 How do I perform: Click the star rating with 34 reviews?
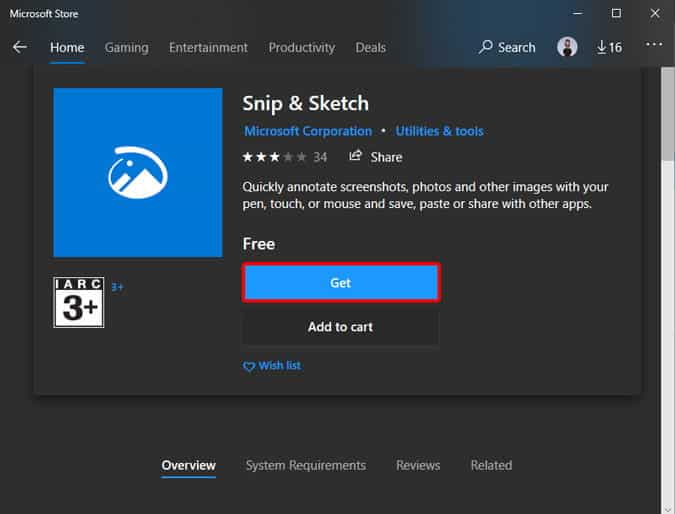(x=285, y=157)
